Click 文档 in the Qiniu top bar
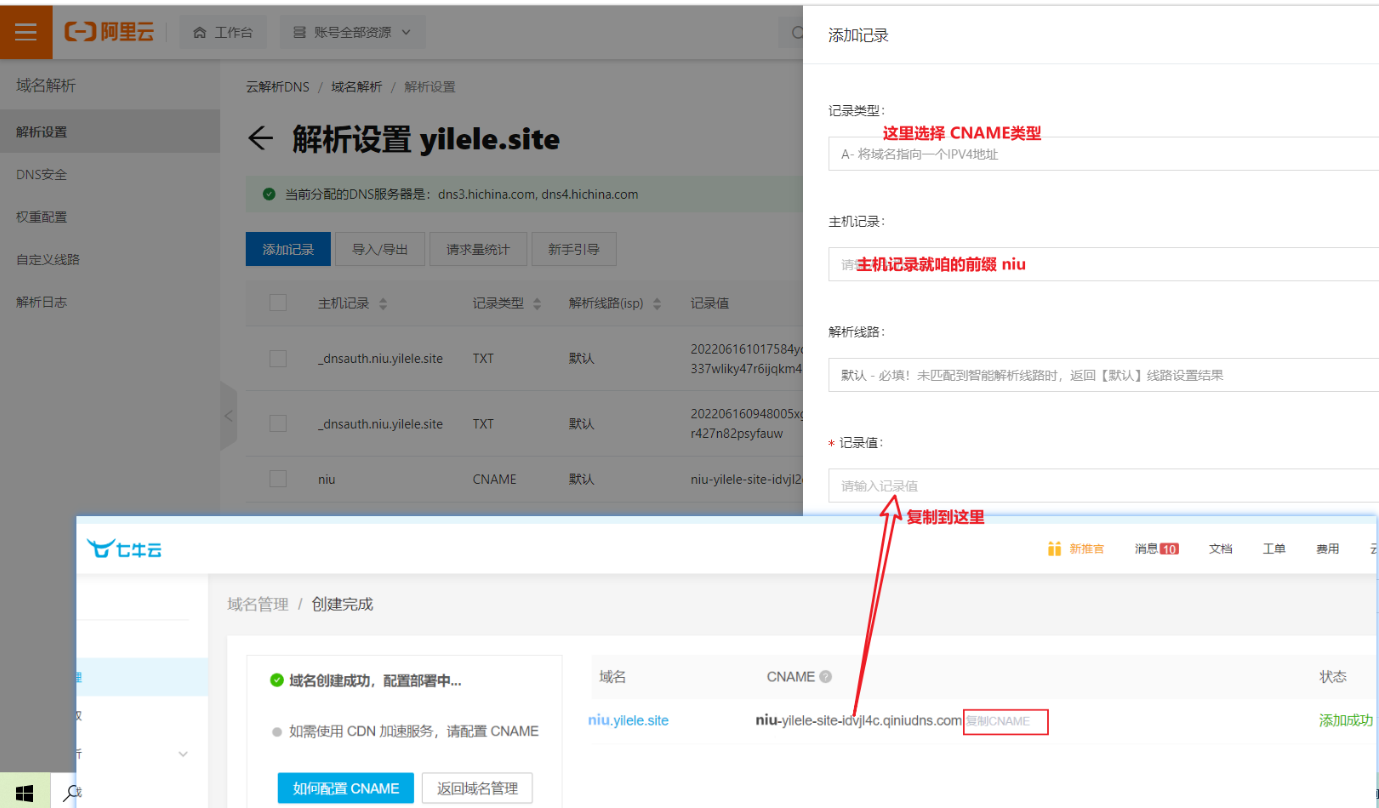 [x=1220, y=549]
